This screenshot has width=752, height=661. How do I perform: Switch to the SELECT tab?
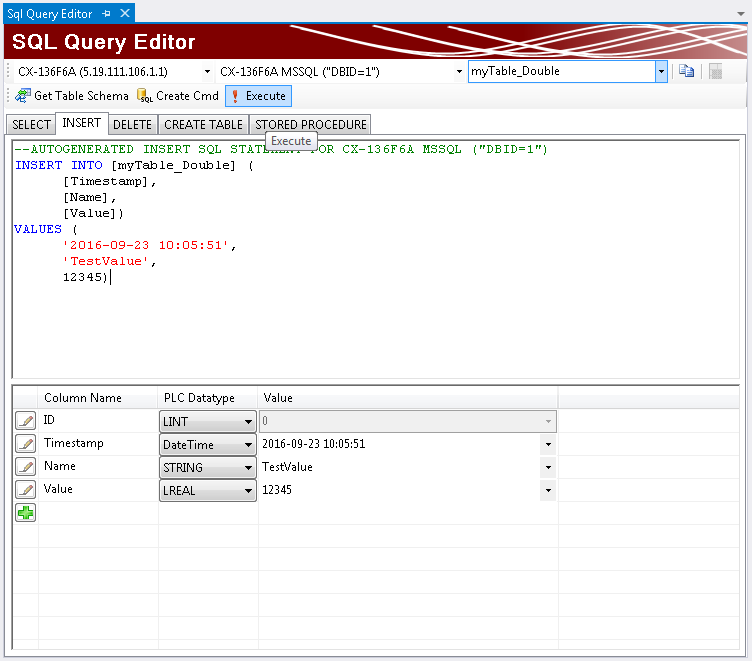tap(31, 125)
